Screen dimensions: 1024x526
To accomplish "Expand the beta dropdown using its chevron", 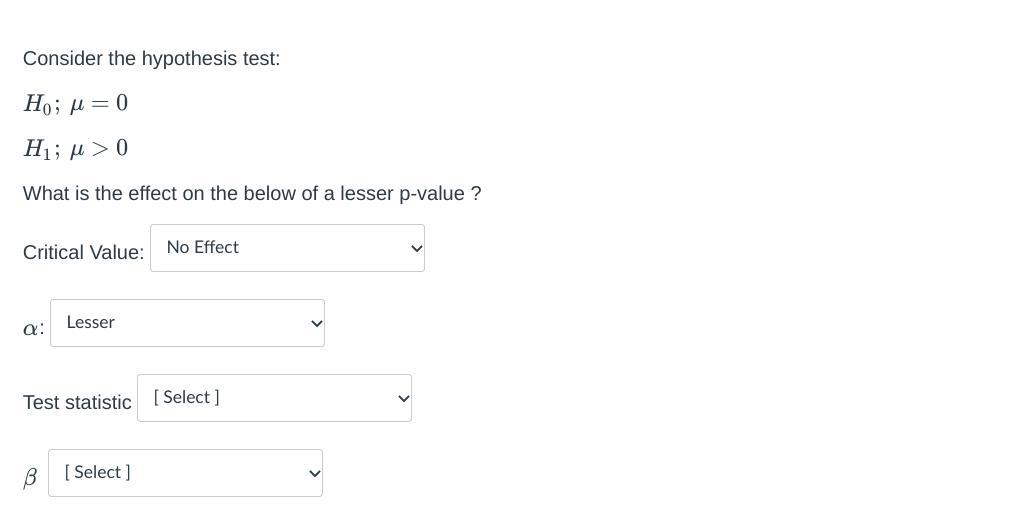I will point(315,473).
